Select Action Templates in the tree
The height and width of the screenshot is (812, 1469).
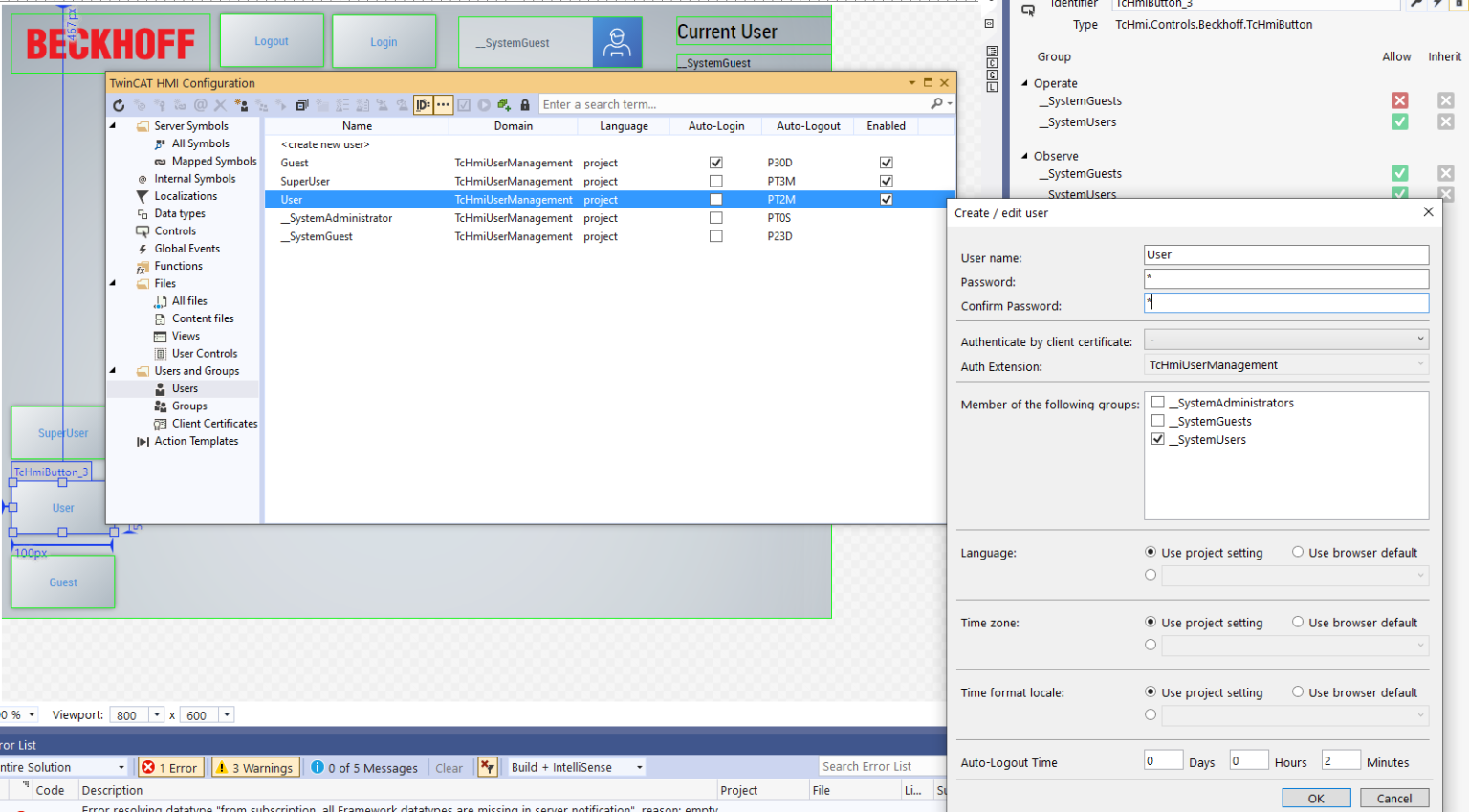tap(195, 441)
